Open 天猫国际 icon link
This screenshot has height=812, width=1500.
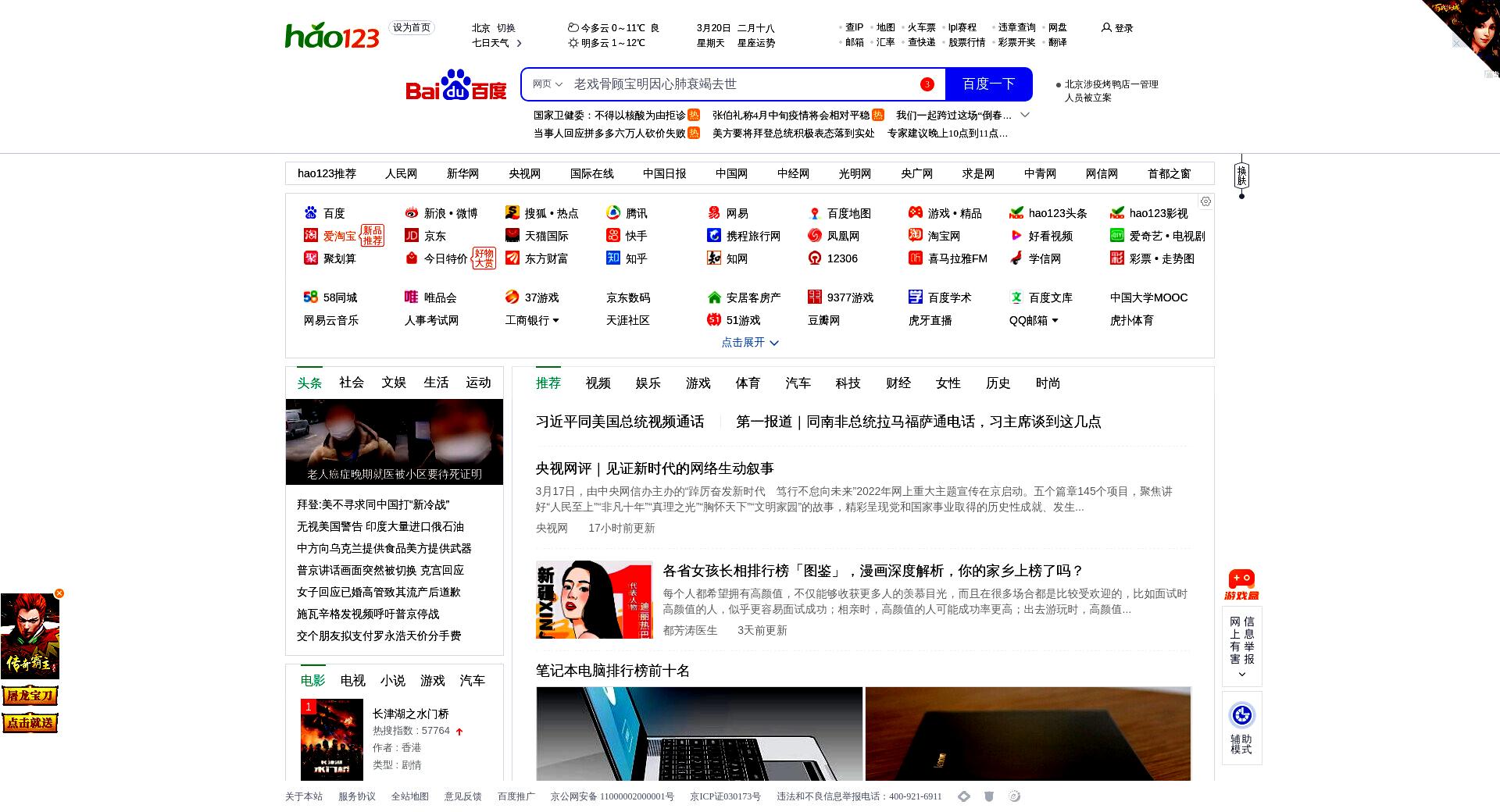(x=512, y=235)
